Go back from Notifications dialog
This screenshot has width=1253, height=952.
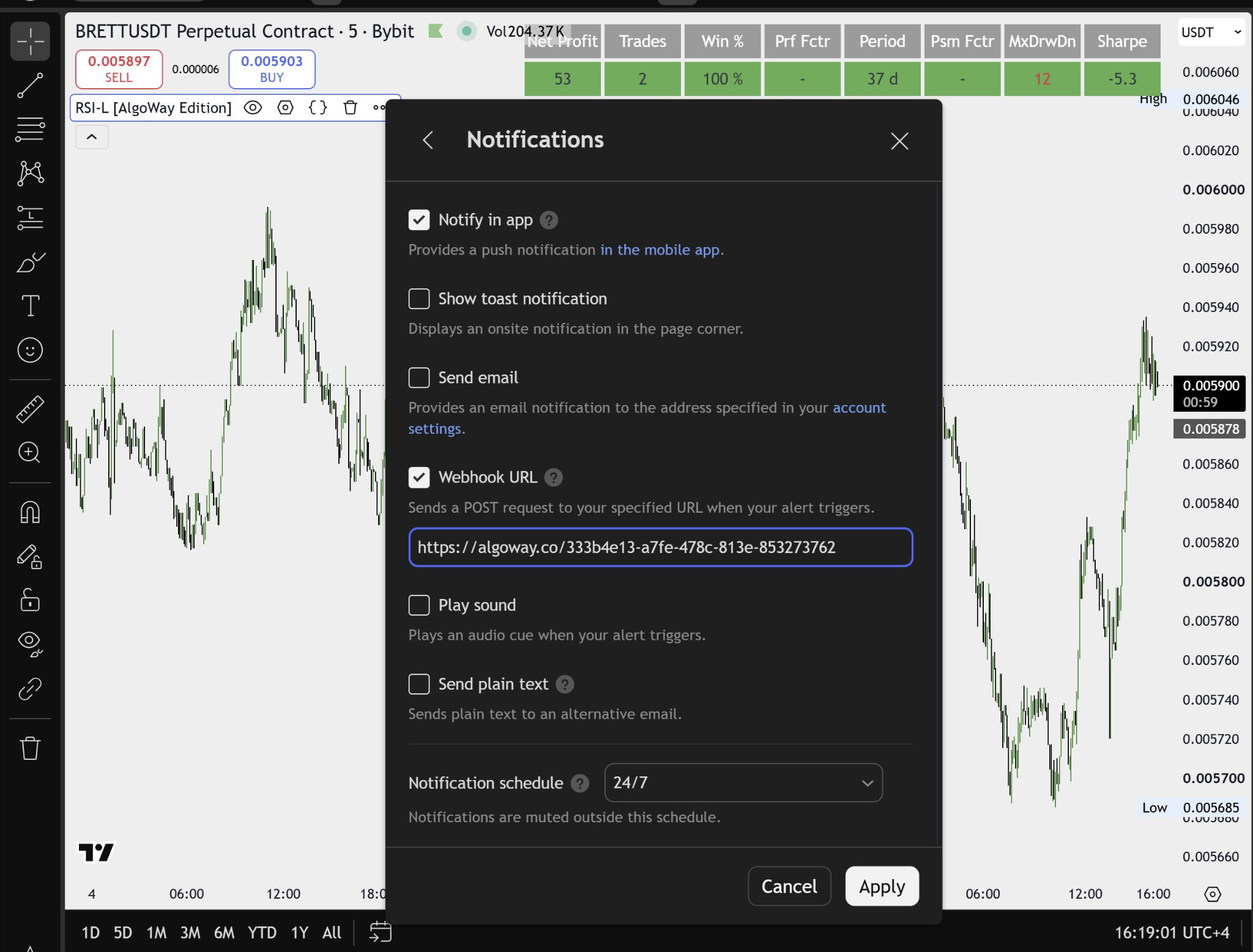coord(428,140)
